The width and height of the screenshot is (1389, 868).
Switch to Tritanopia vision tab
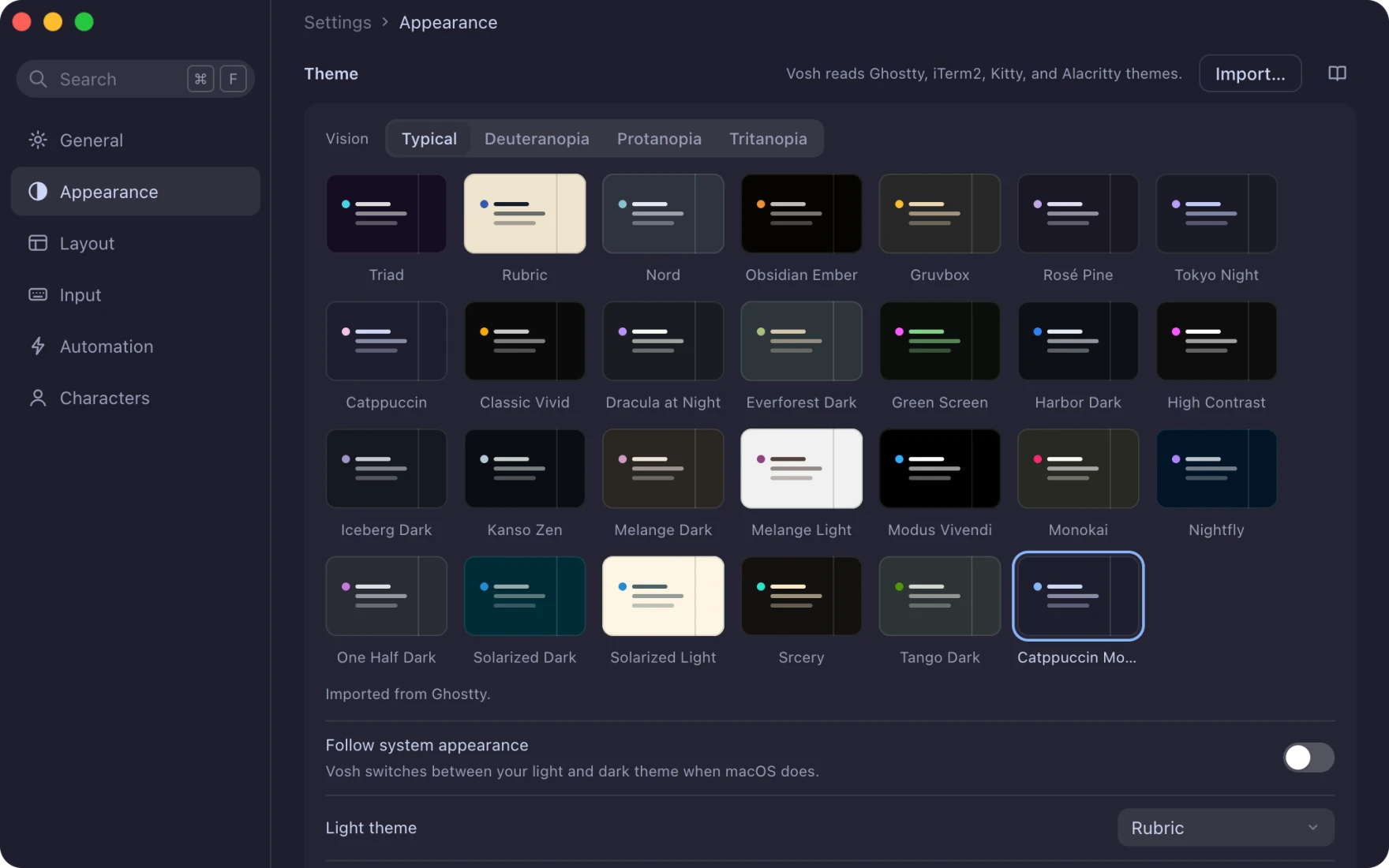(x=768, y=139)
